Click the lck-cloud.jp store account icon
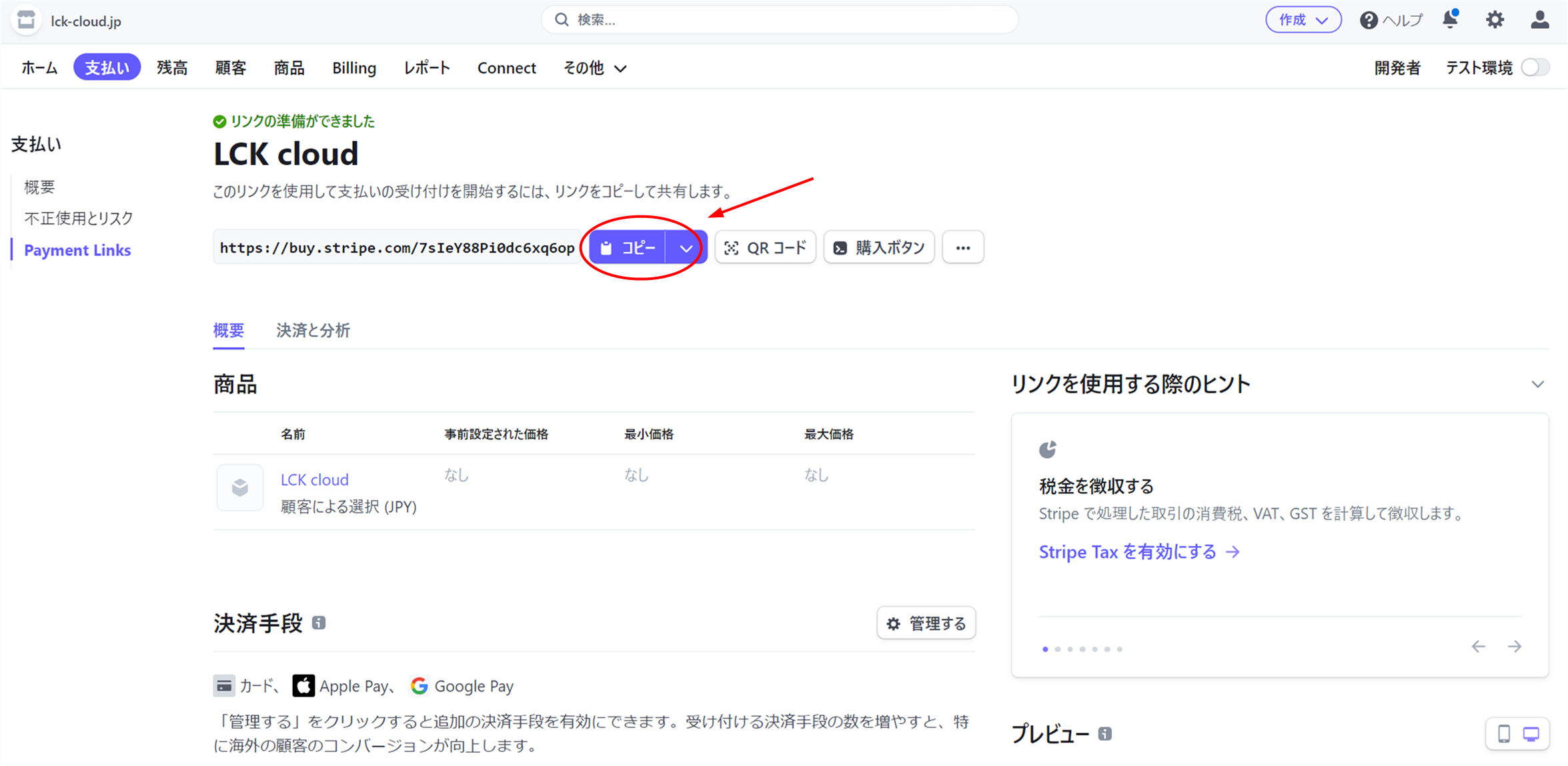 pyautogui.click(x=26, y=20)
